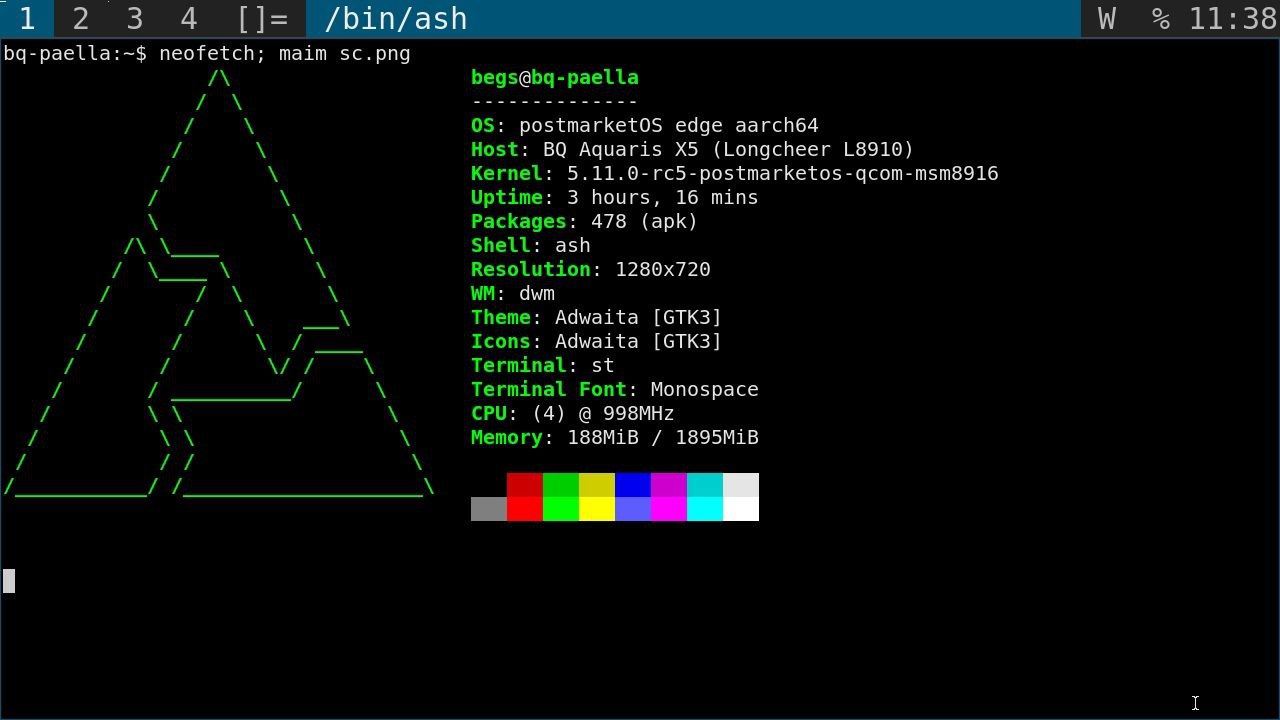
Task: Click the /bin/ash window title
Action: click(x=396, y=19)
